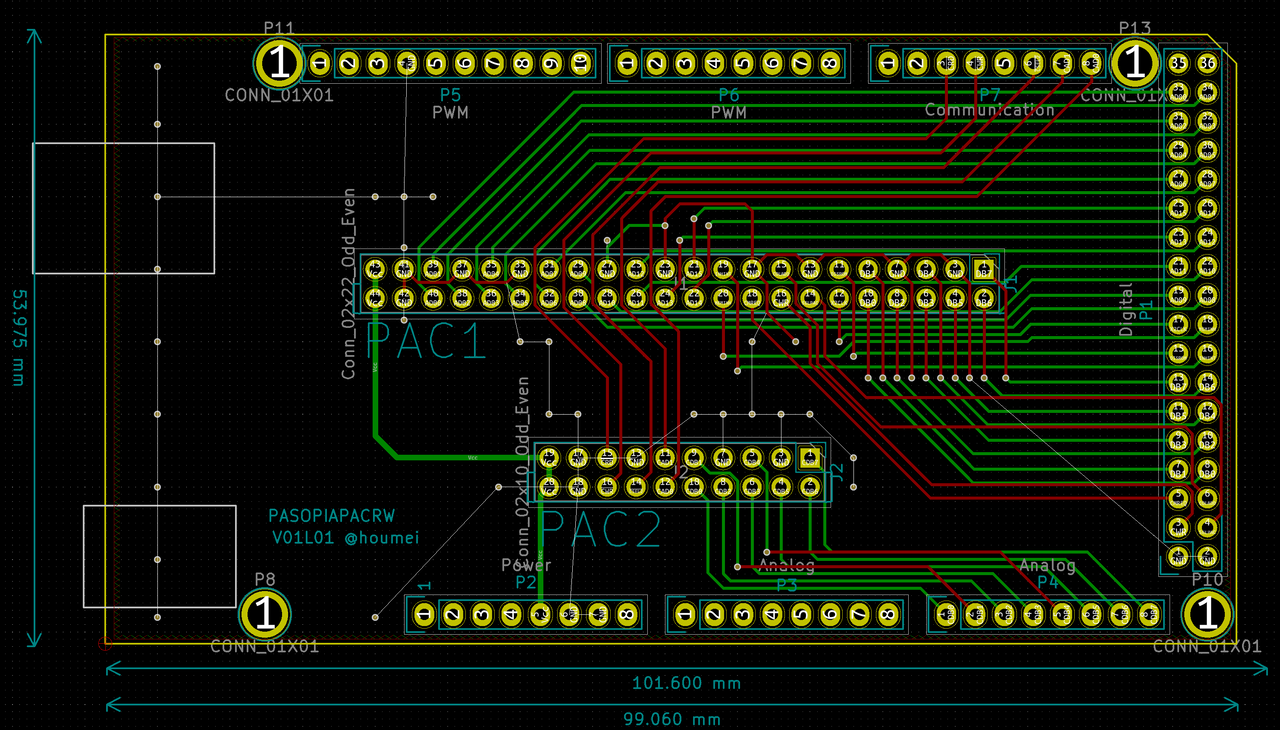
Task: Click the V01L01 @houmei version text
Action: coord(346,538)
